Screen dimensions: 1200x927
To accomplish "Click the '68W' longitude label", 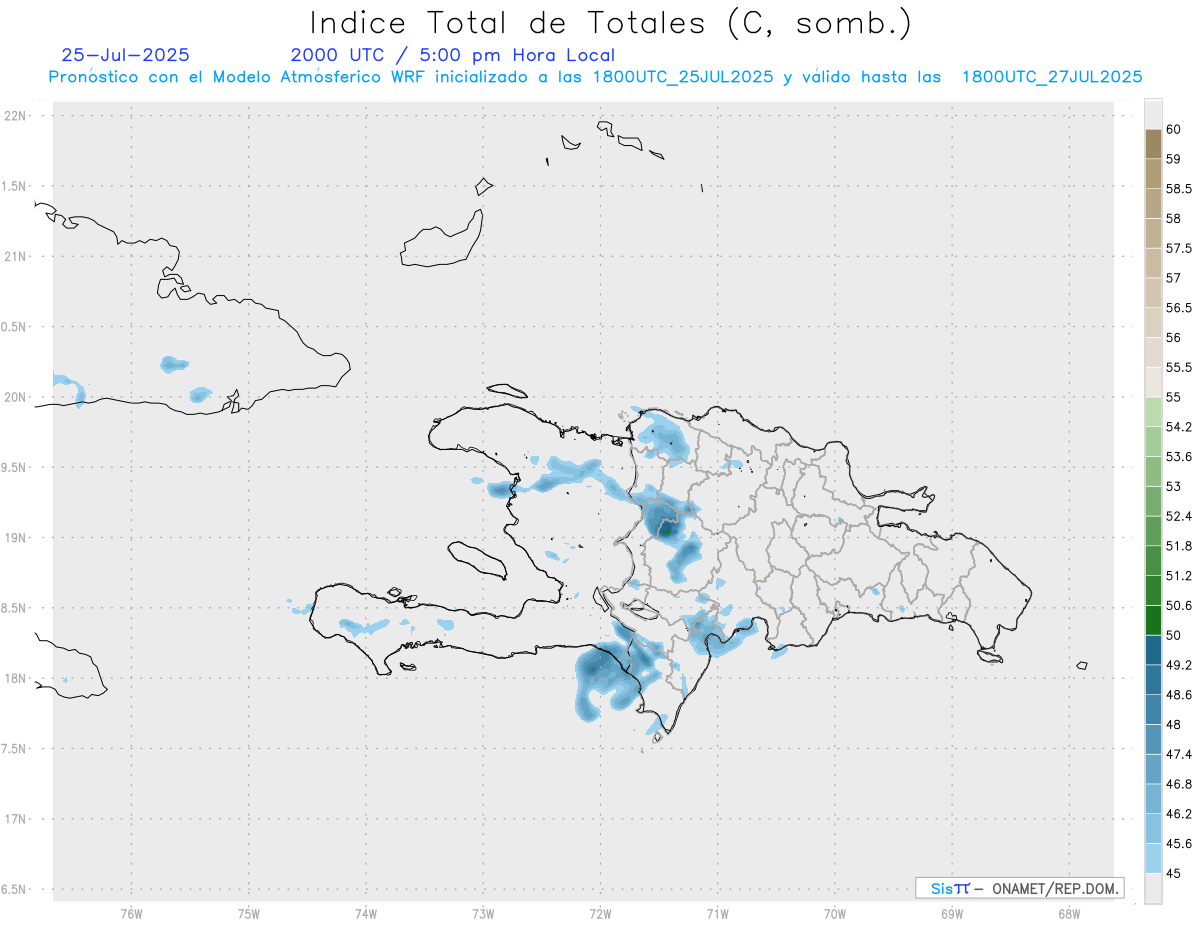I will pos(1069,914).
